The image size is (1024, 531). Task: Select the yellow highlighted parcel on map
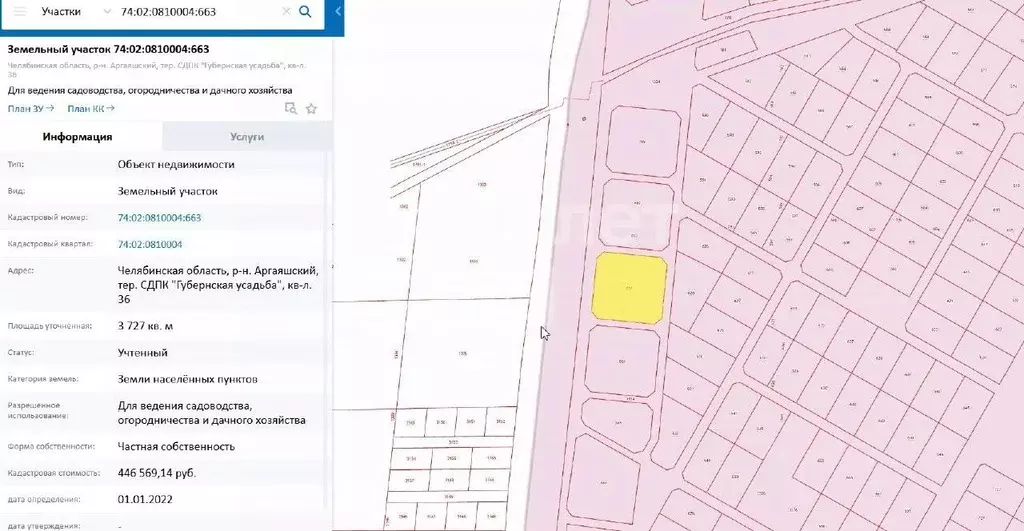coord(629,288)
